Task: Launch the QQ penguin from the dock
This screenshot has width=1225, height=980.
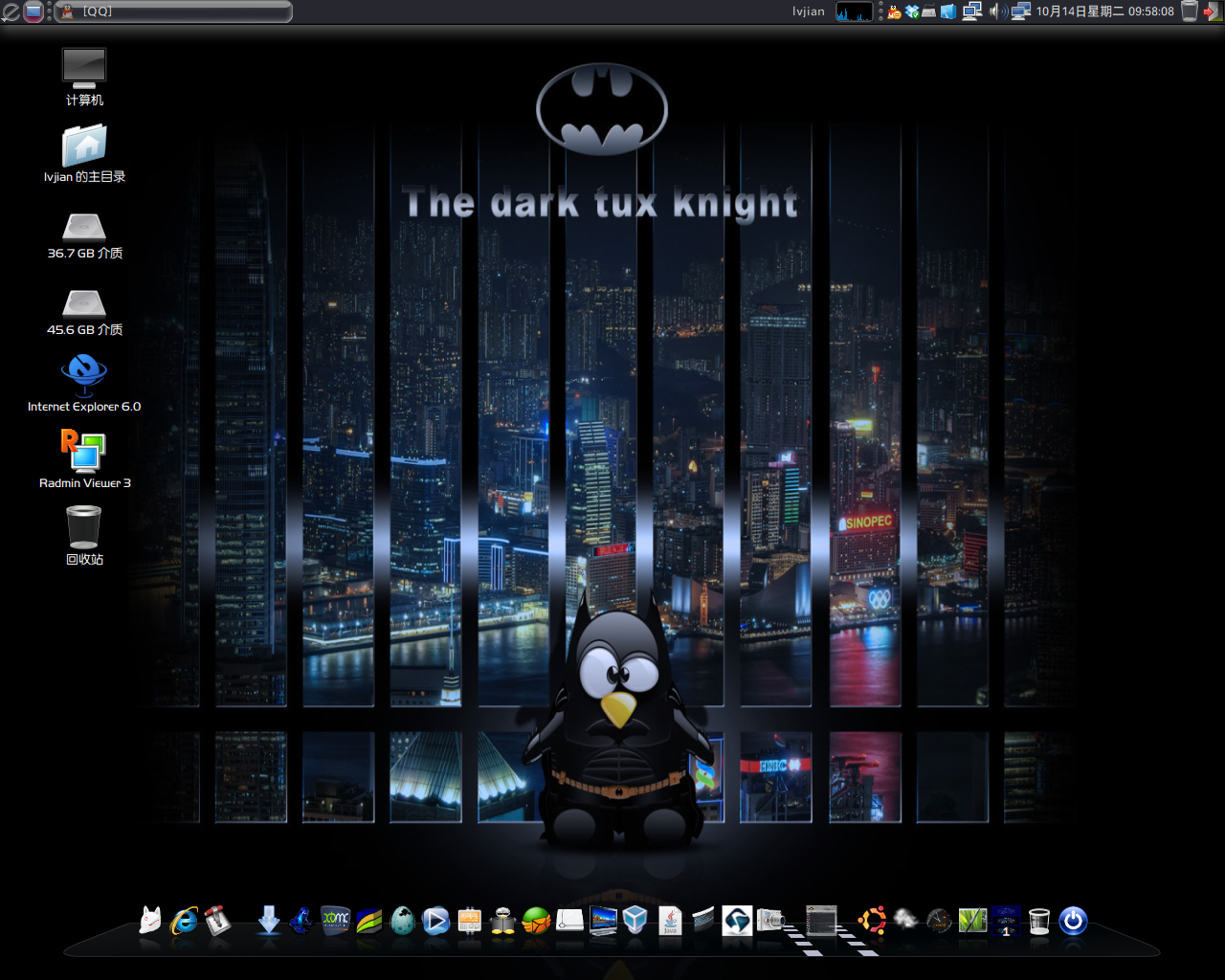Action: [502, 921]
